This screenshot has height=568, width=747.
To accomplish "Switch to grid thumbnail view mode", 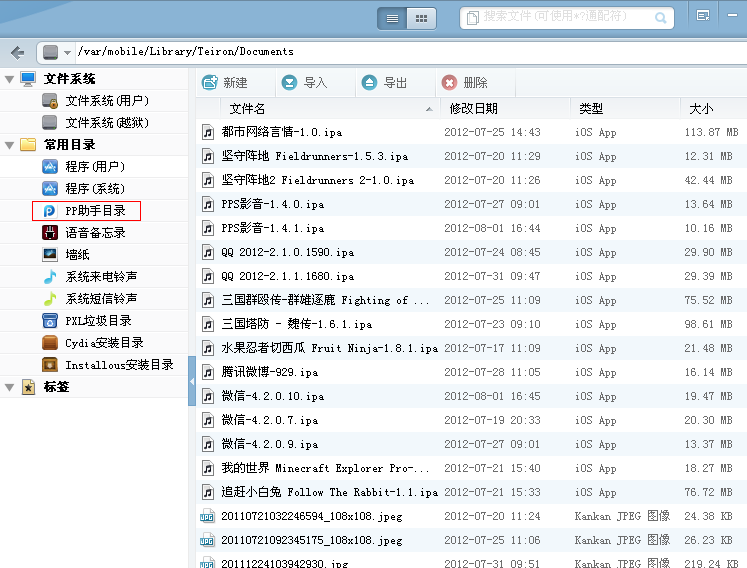I will (421, 18).
